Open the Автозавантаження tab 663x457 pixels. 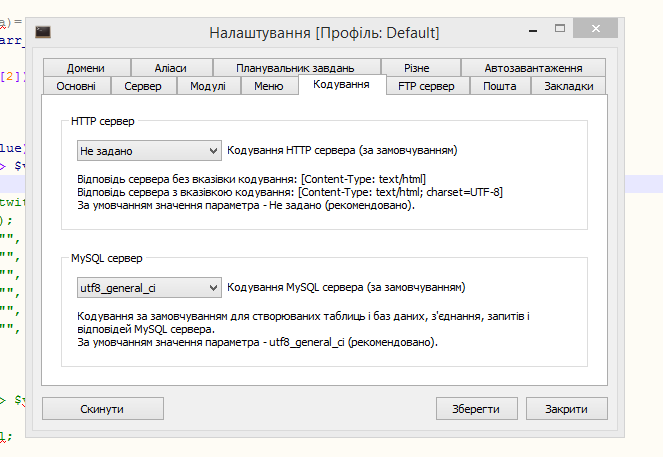coord(532,68)
